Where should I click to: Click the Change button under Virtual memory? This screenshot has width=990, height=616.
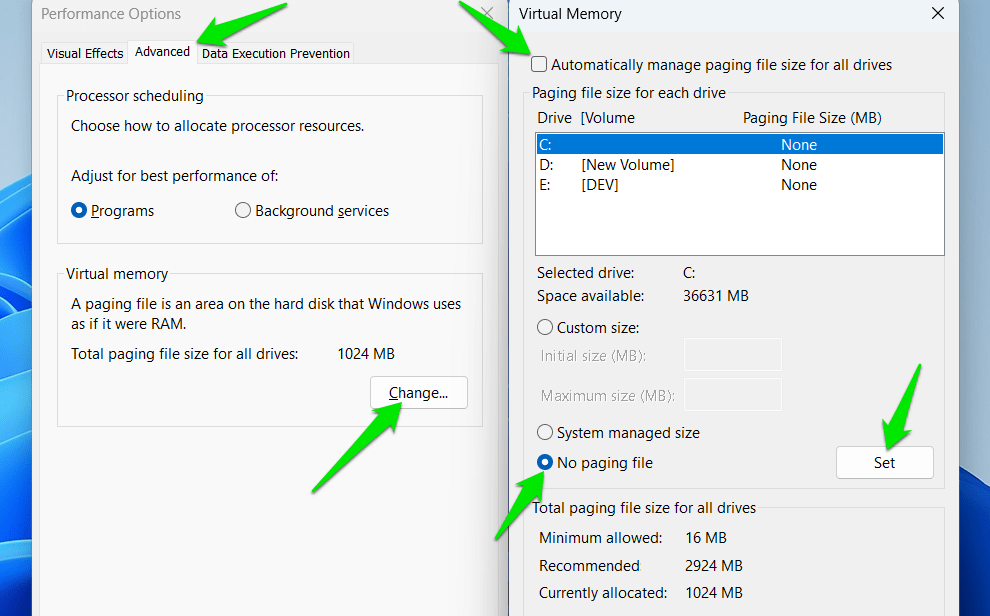point(418,392)
